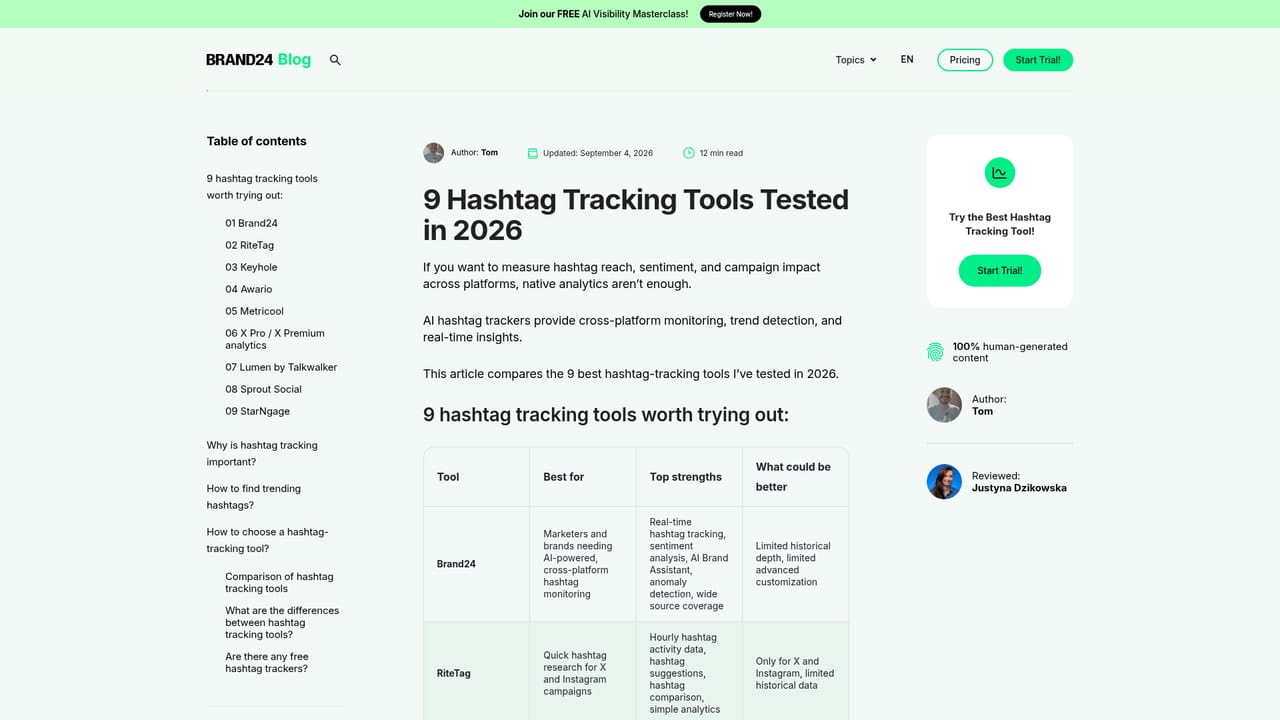
Task: Open the BRAND24 Blog logo link
Action: click(258, 60)
